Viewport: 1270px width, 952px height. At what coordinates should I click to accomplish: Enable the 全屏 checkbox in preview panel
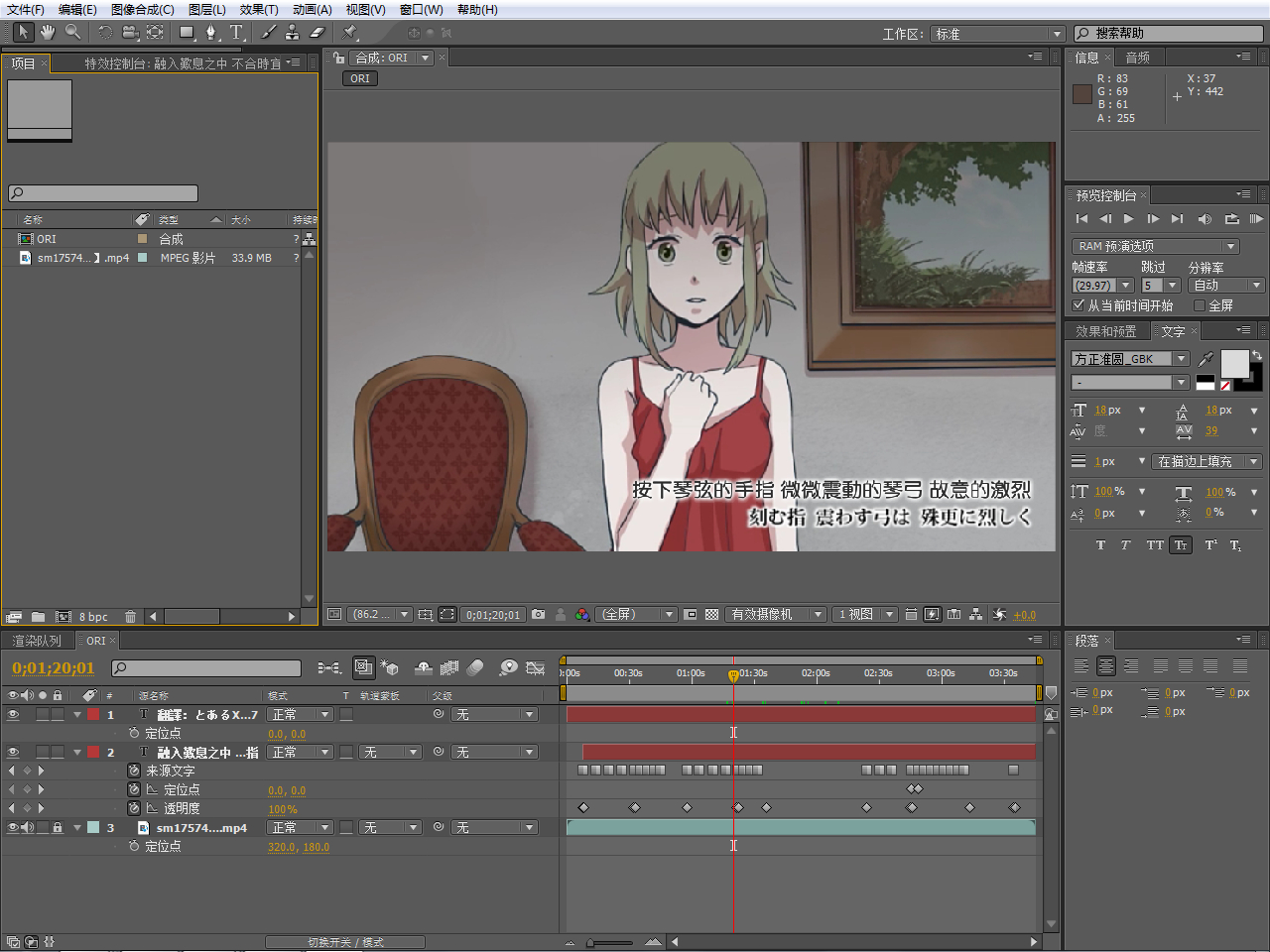(1200, 305)
